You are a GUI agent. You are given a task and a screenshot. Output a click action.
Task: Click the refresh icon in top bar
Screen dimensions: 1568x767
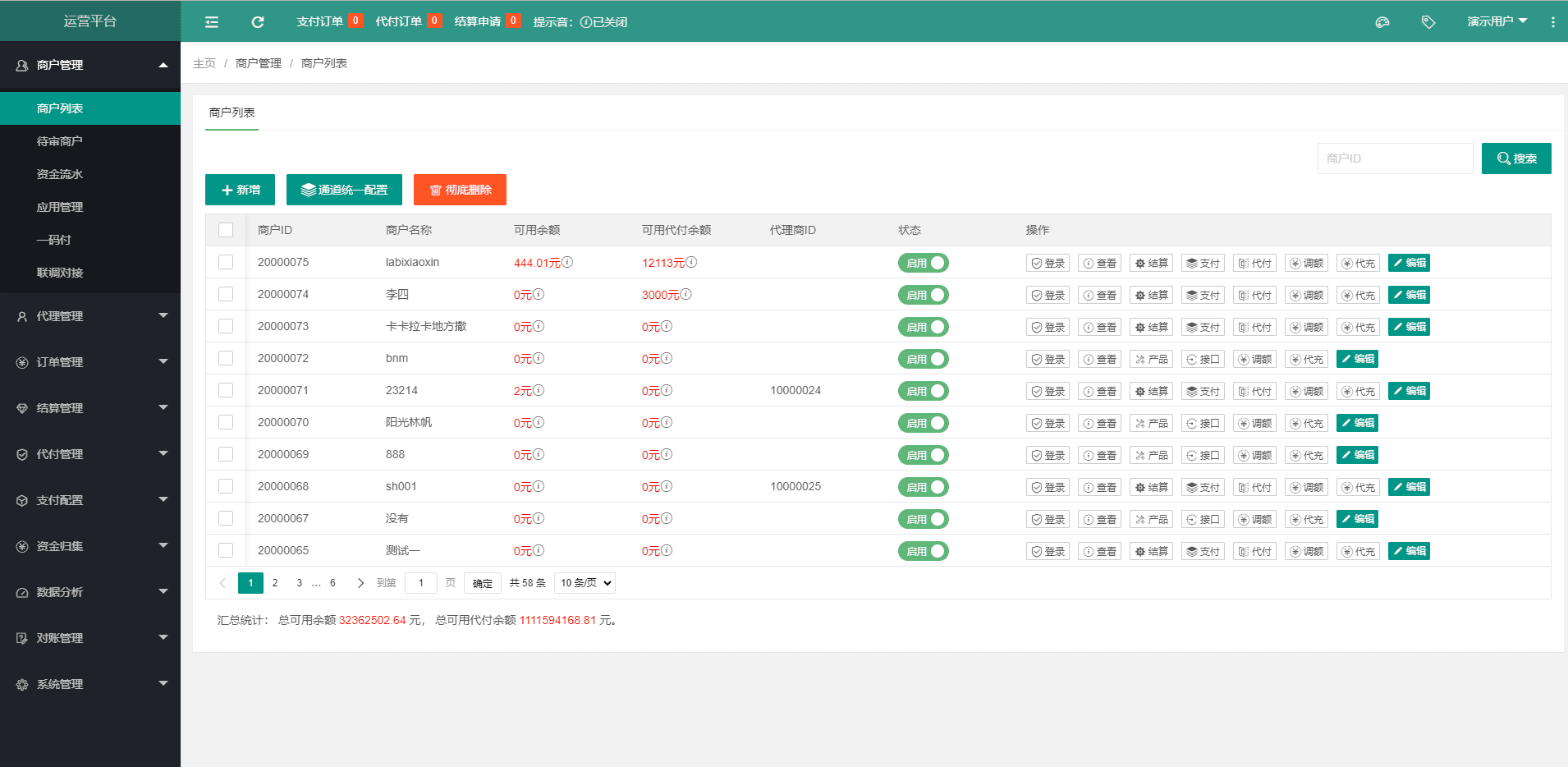coord(258,22)
